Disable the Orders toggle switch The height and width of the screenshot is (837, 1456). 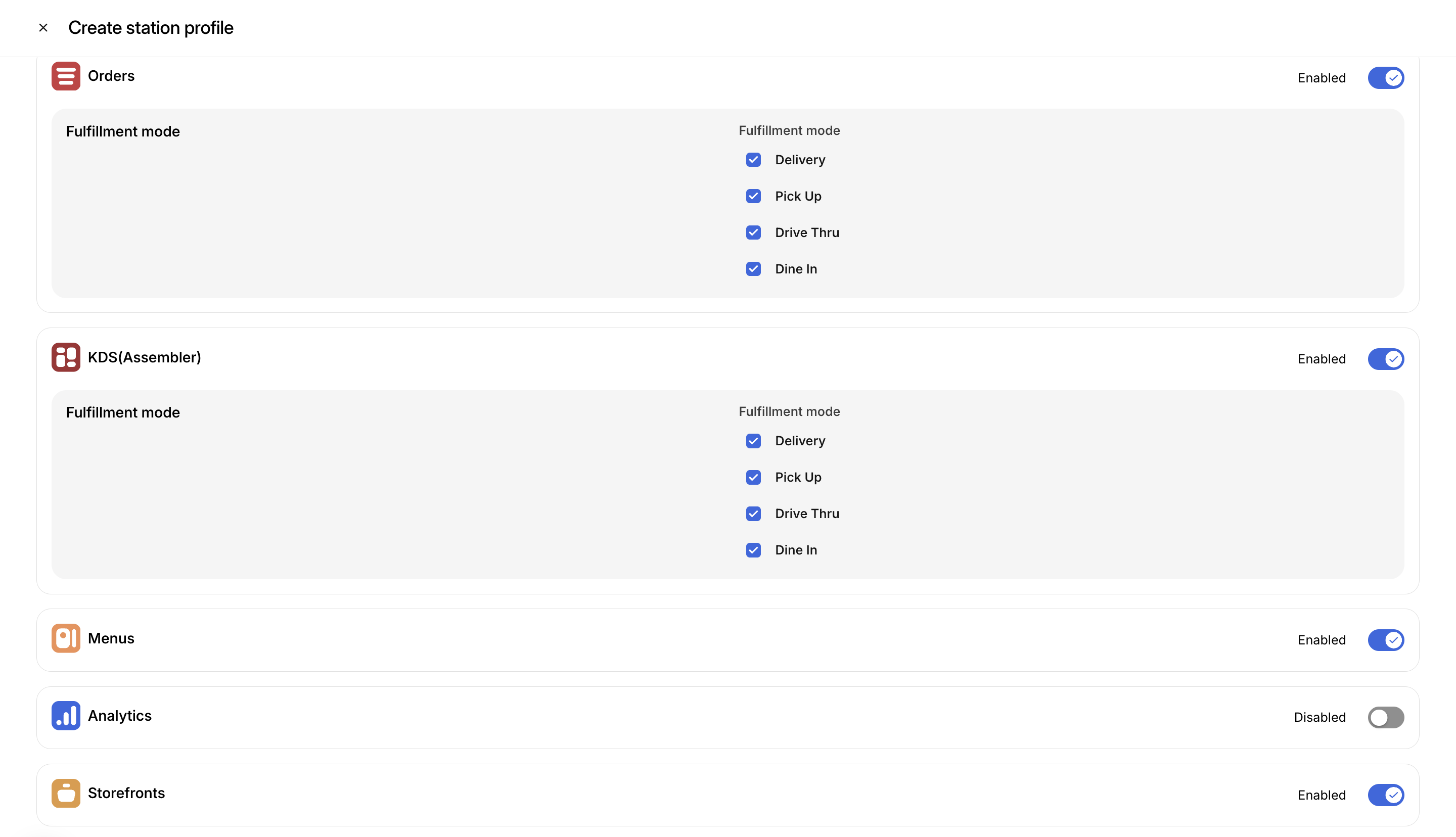pos(1385,78)
